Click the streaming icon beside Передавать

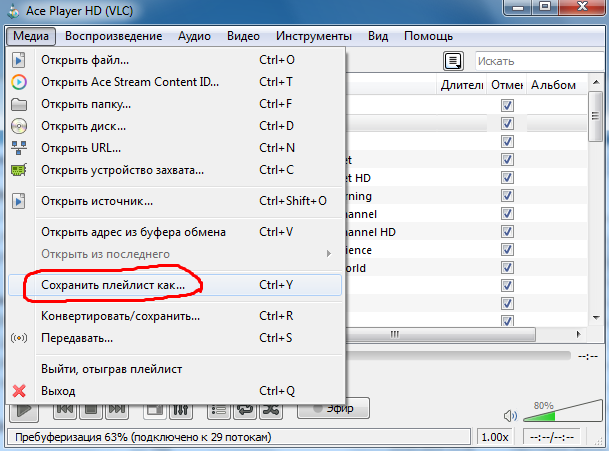pos(18,338)
